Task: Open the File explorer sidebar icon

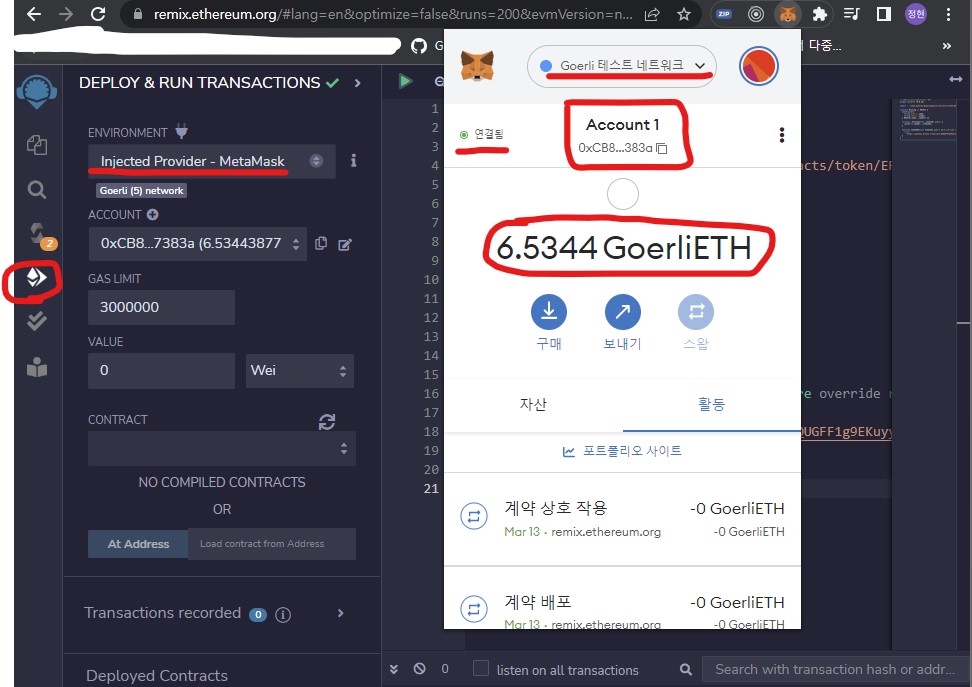Action: [37, 145]
